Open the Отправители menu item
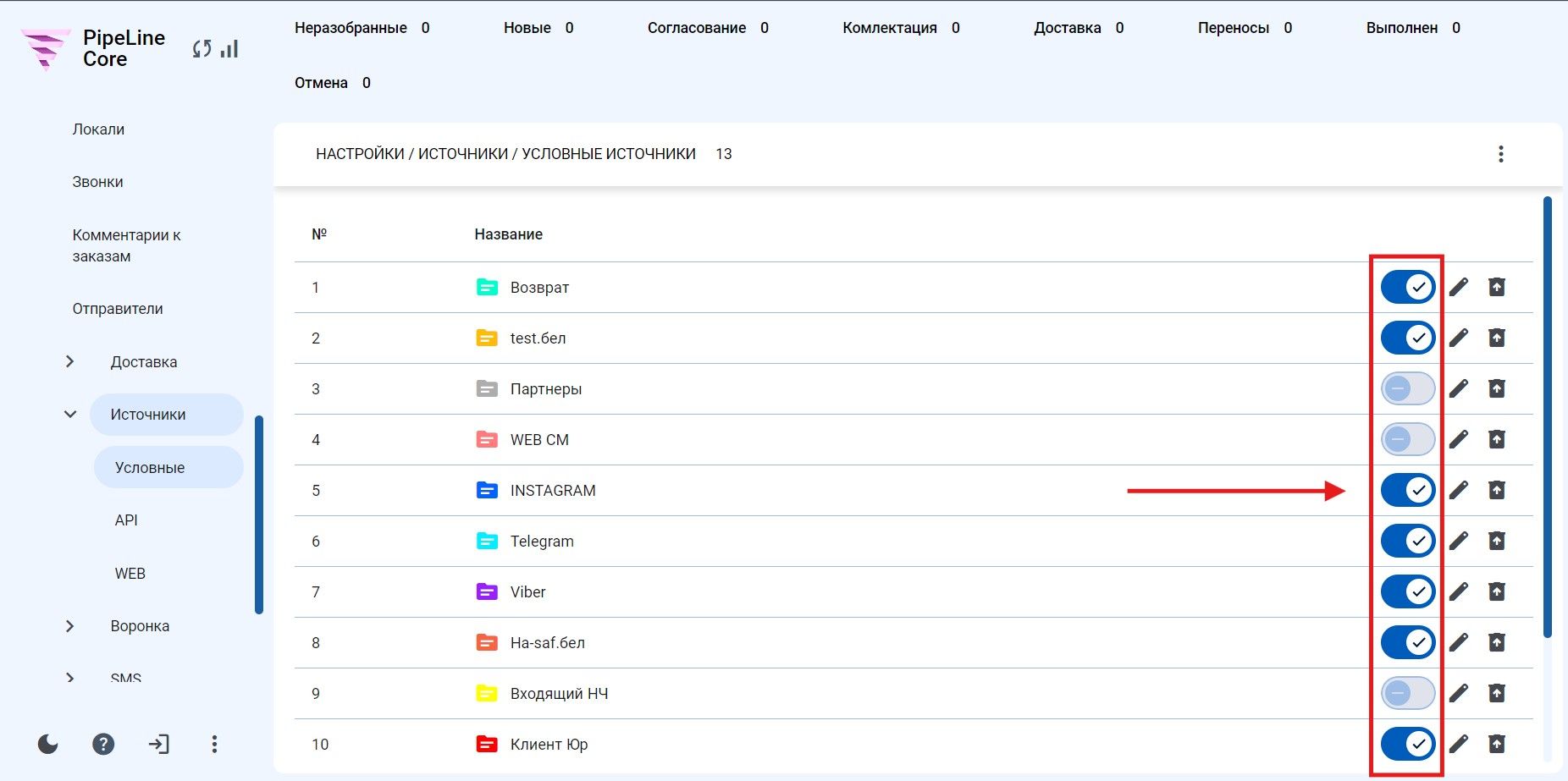 [x=118, y=309]
